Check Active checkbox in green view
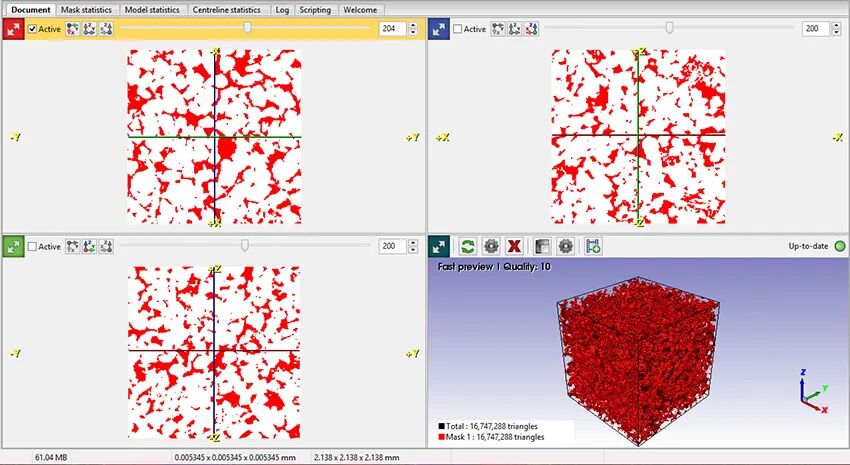This screenshot has height=465, width=850. pos(33,247)
